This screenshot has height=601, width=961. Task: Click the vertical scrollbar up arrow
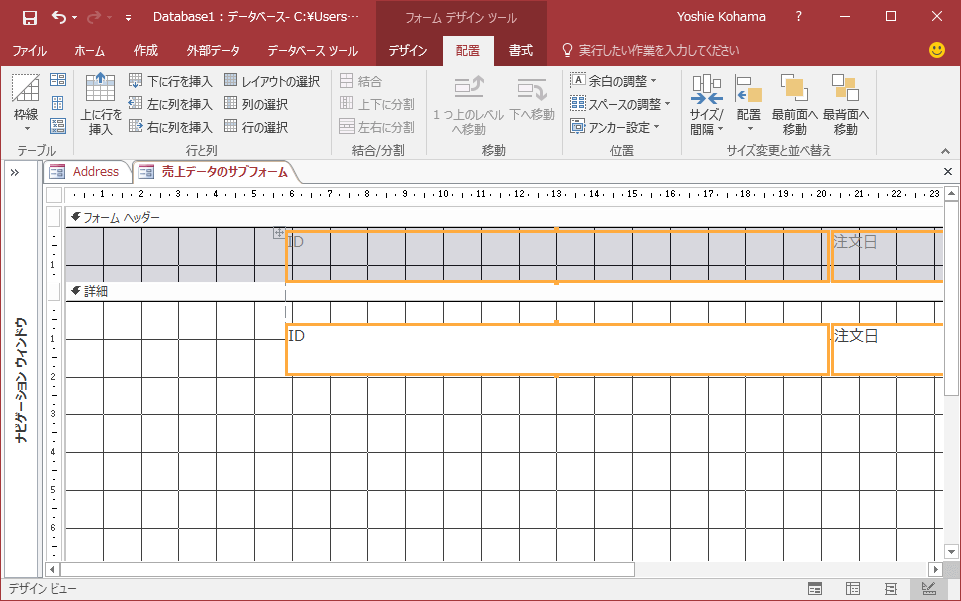[951, 194]
